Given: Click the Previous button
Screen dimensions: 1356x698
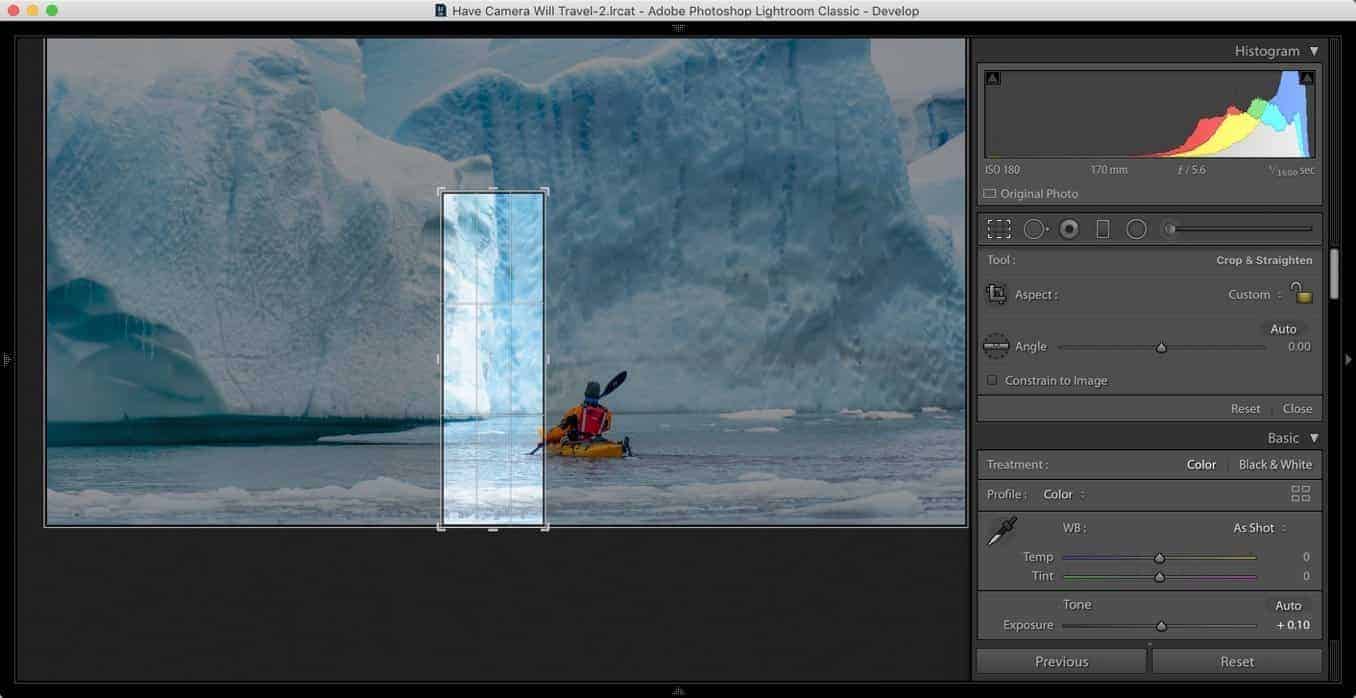Looking at the screenshot, I should click(x=1061, y=661).
